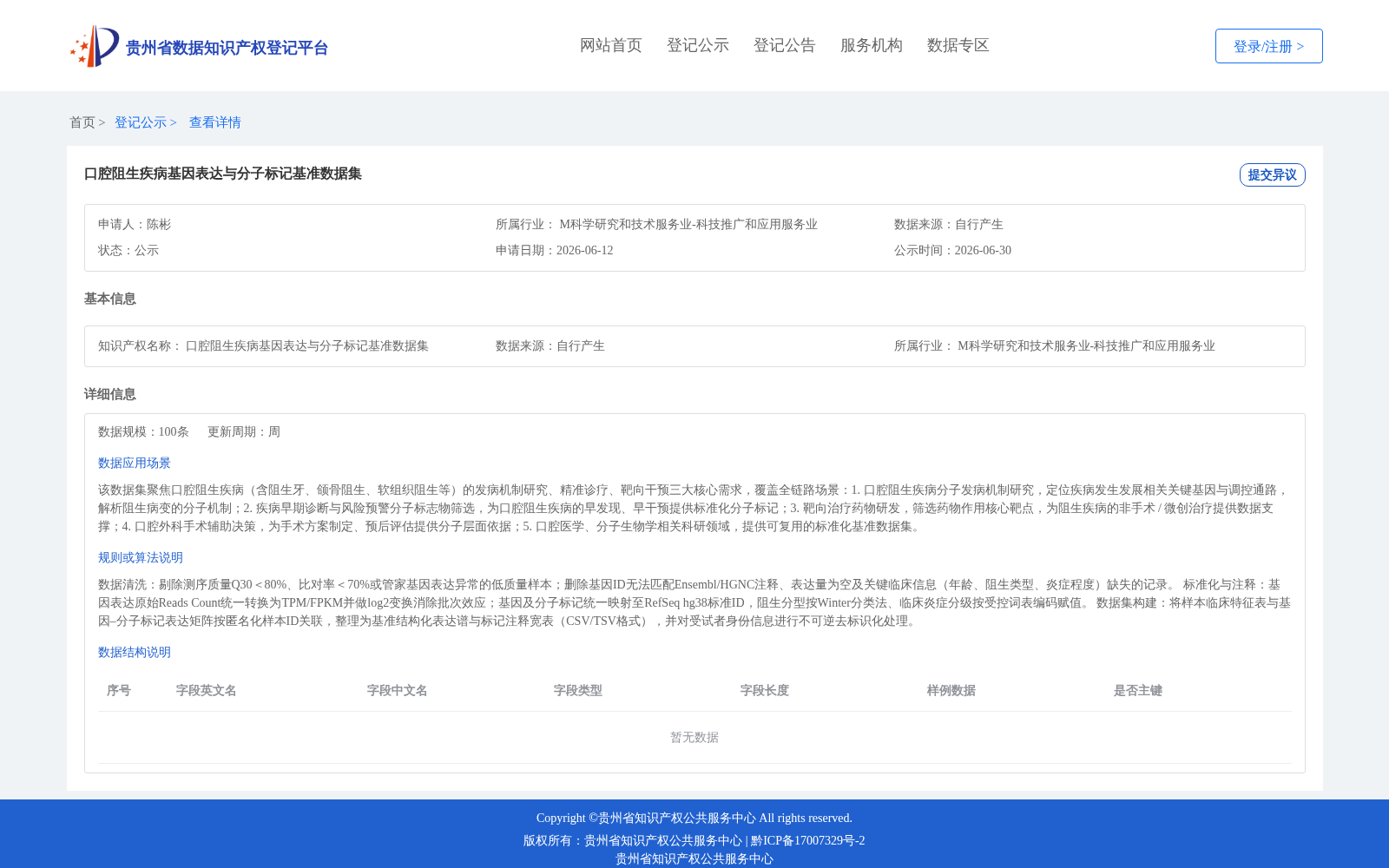Click the 序号 column header
This screenshot has width=1389, height=868.
[x=119, y=690]
